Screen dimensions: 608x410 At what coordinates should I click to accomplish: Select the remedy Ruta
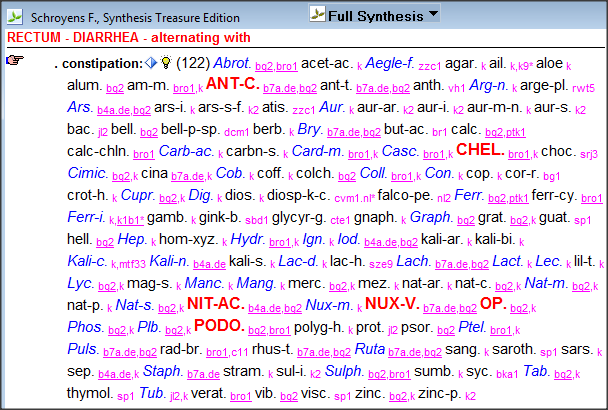(x=370, y=349)
